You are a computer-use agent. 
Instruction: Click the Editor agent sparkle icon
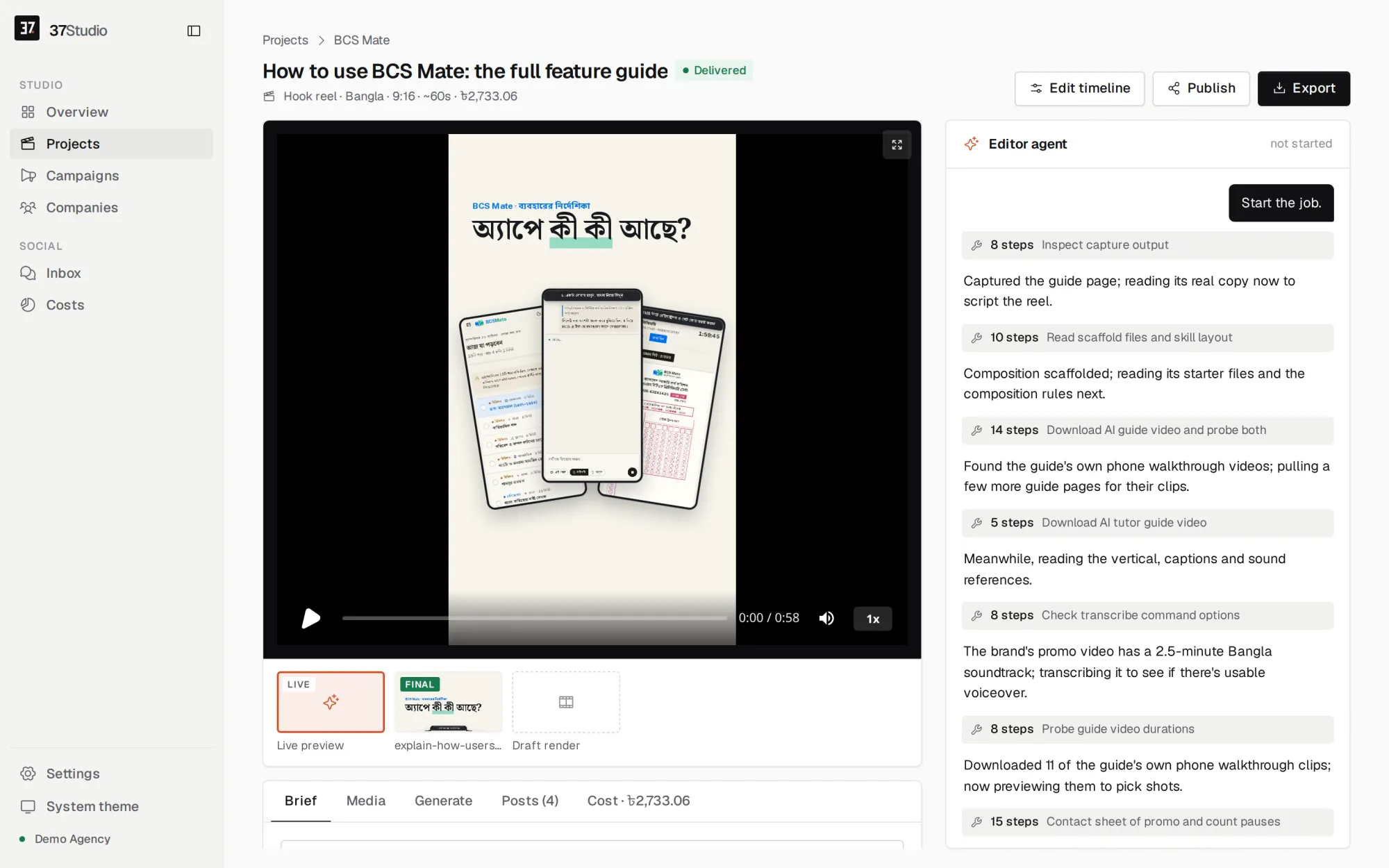coord(971,144)
